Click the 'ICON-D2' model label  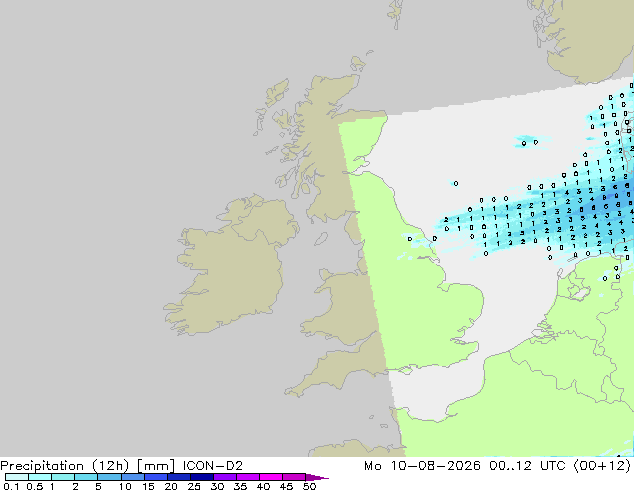click(x=213, y=466)
